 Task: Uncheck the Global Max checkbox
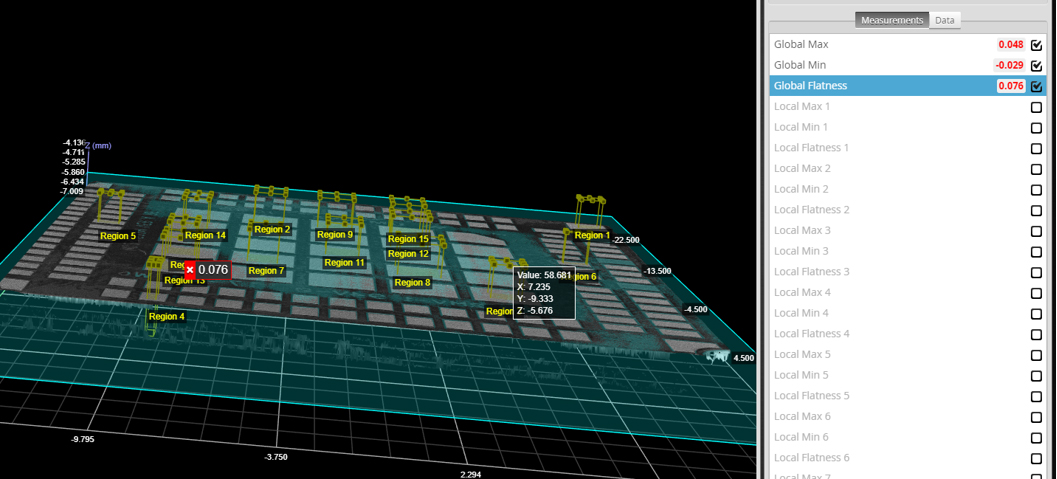point(1036,45)
